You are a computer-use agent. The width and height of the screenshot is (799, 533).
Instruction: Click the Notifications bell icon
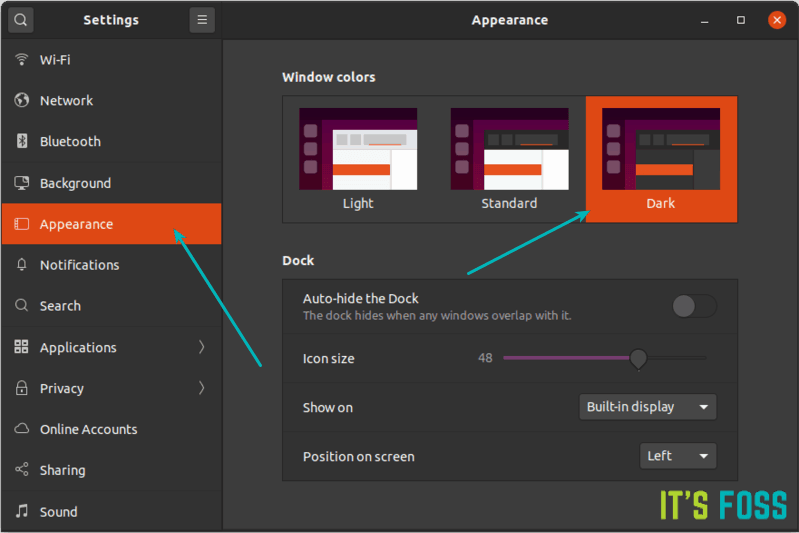pos(21,265)
